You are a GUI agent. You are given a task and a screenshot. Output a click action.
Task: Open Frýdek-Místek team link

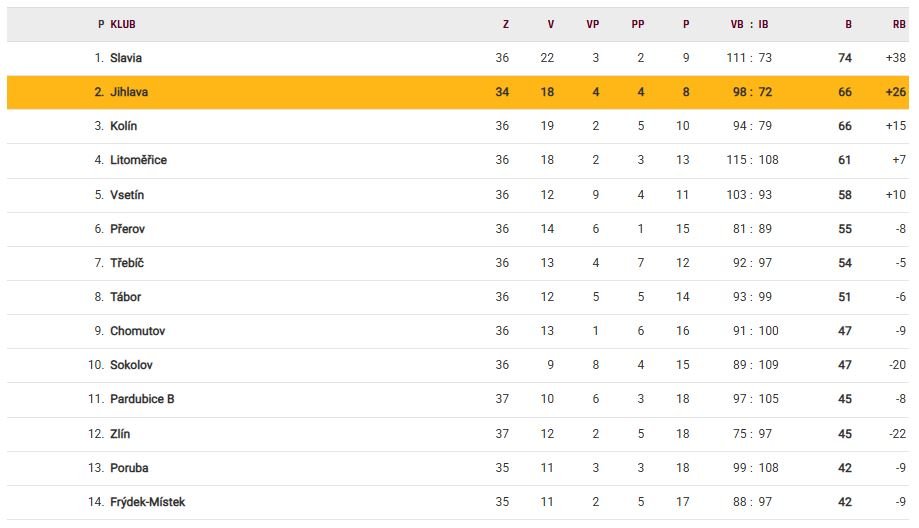[147, 502]
